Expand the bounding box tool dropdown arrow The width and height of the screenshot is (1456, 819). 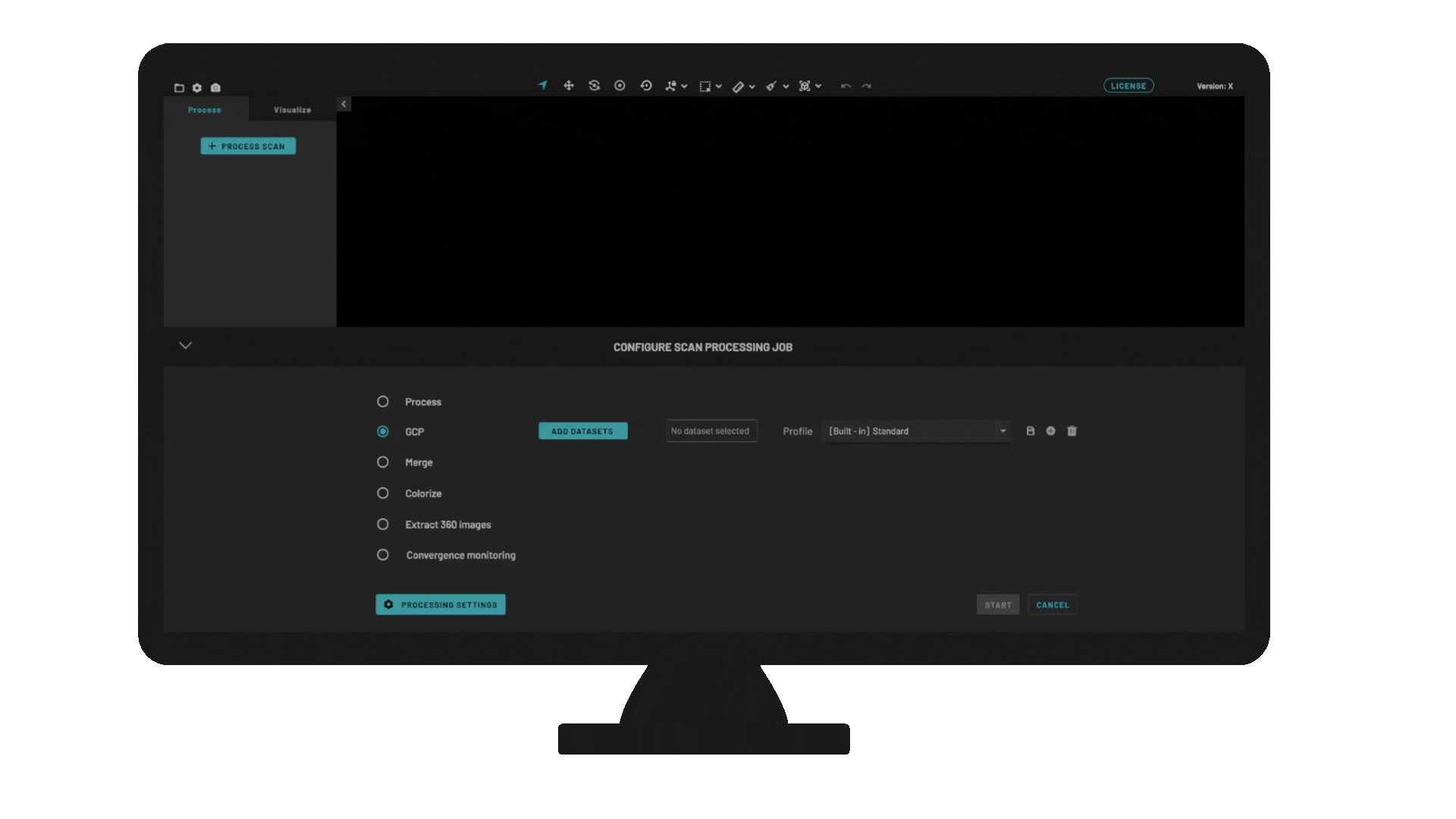[x=818, y=86]
